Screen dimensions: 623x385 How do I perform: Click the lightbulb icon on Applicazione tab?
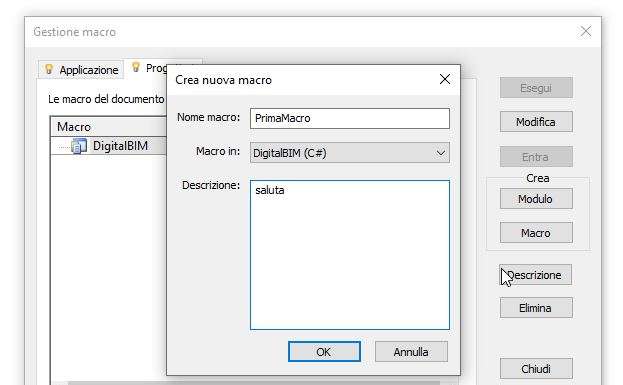[49, 70]
